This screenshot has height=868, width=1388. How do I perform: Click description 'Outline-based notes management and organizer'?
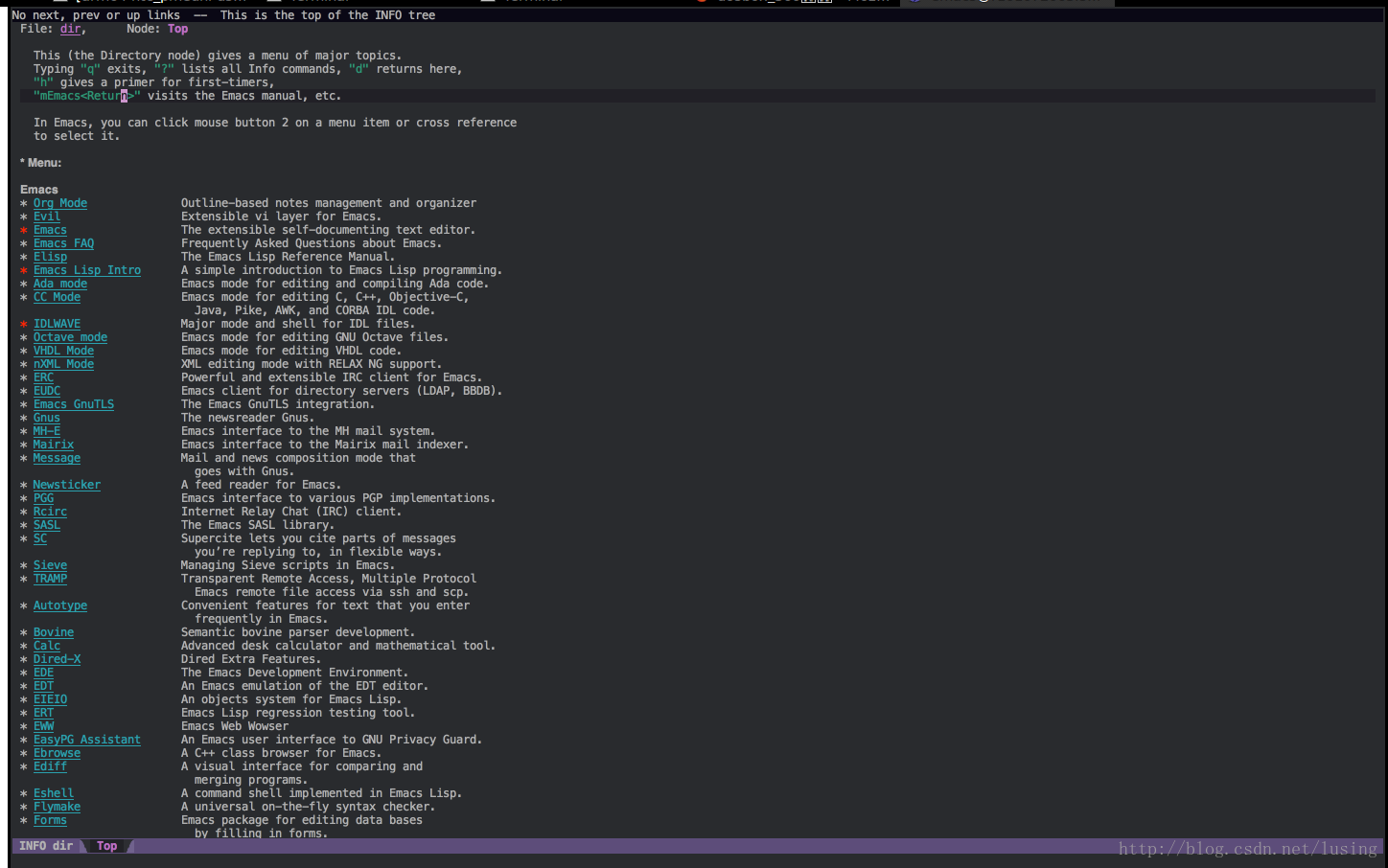329,203
